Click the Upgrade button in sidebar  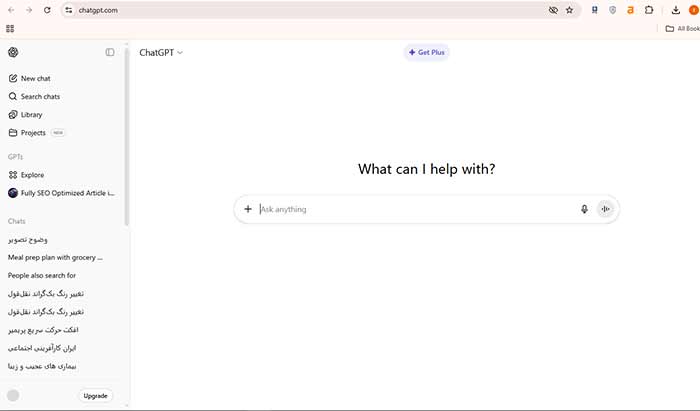point(96,395)
